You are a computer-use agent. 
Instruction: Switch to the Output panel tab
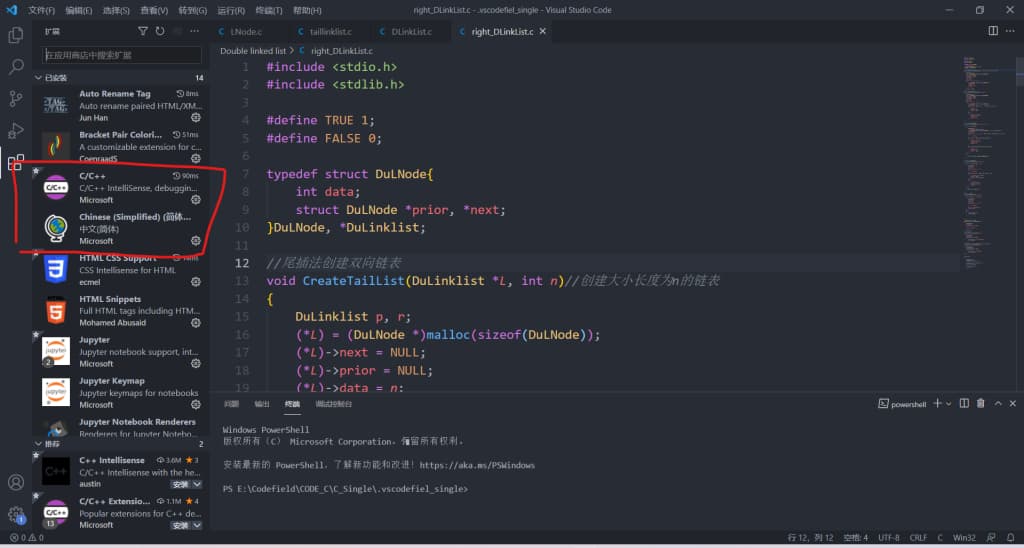pyautogui.click(x=262, y=404)
